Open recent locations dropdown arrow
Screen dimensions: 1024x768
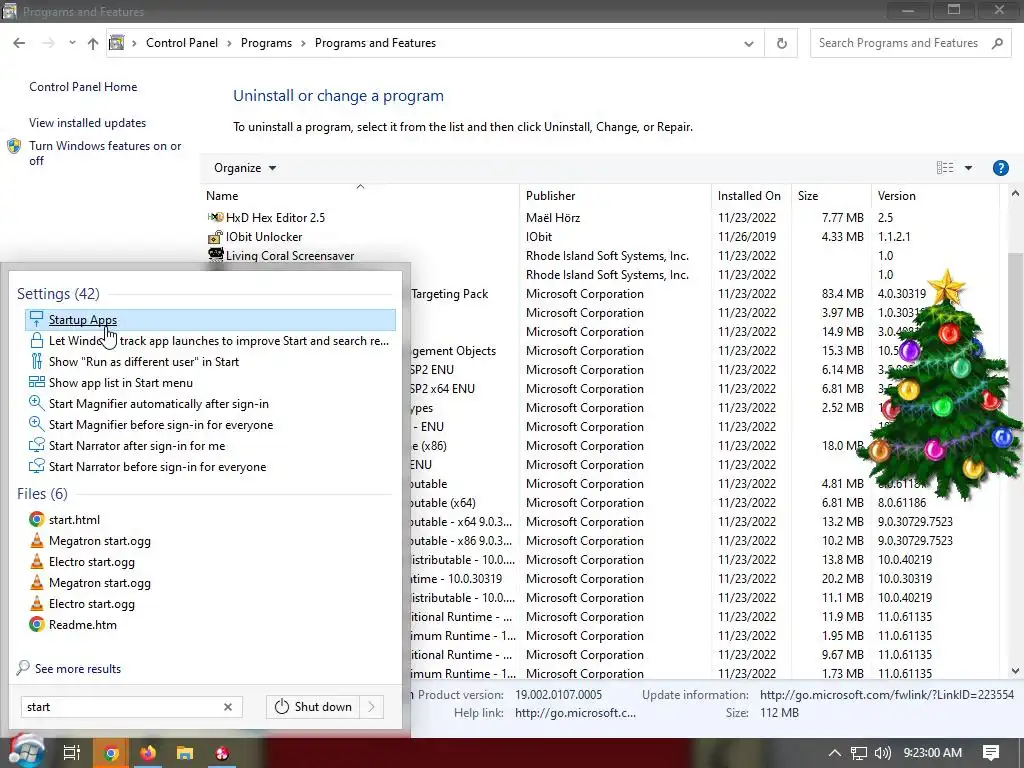click(72, 43)
